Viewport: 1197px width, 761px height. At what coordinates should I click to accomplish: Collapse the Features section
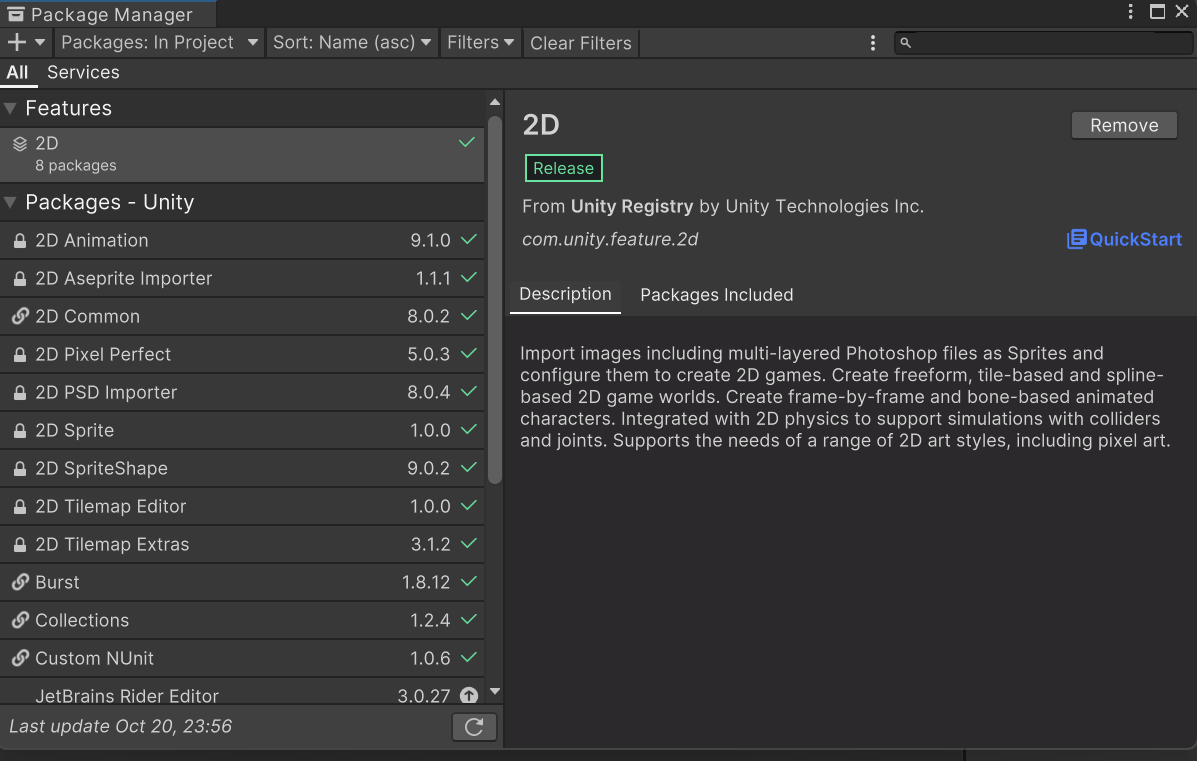click(10, 108)
